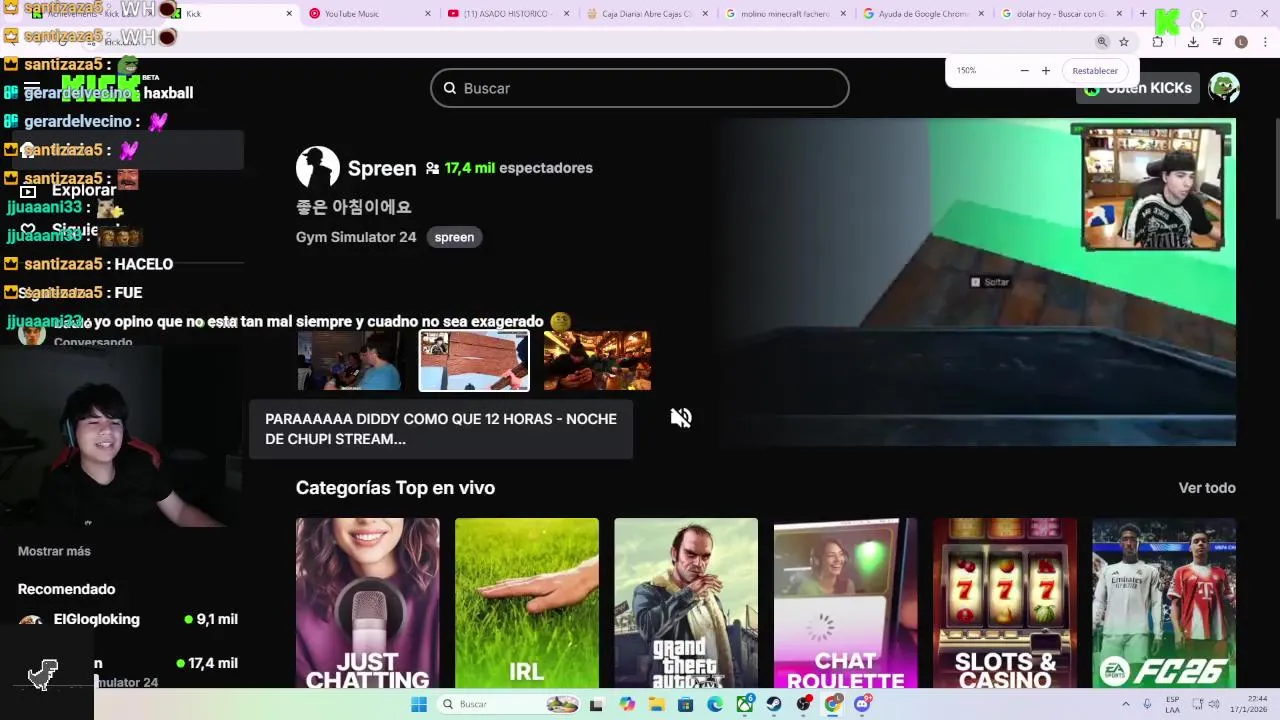Open the Grand Theft Auto category card
Image resolution: width=1280 pixels, height=720 pixels.
click(x=686, y=603)
